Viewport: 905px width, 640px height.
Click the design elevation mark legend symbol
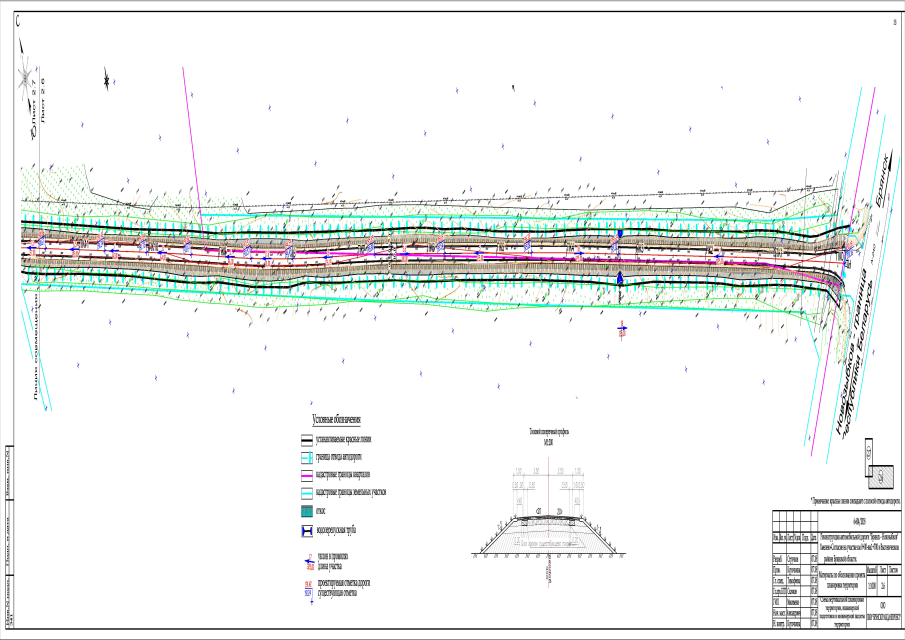[308, 588]
